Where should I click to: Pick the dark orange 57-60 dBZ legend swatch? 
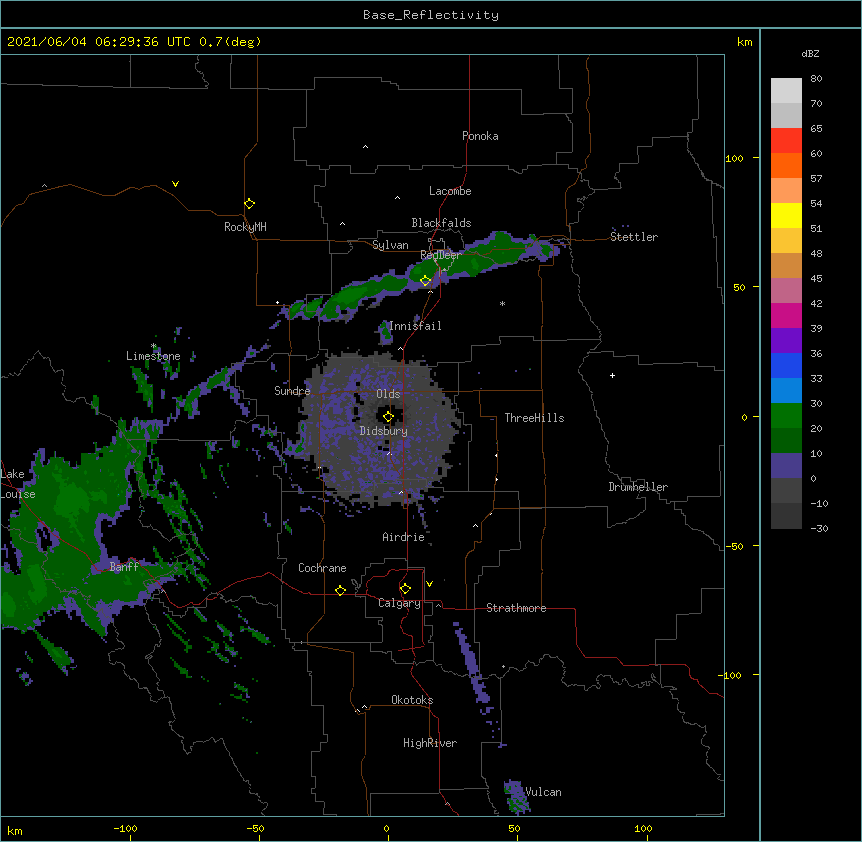[x=786, y=165]
